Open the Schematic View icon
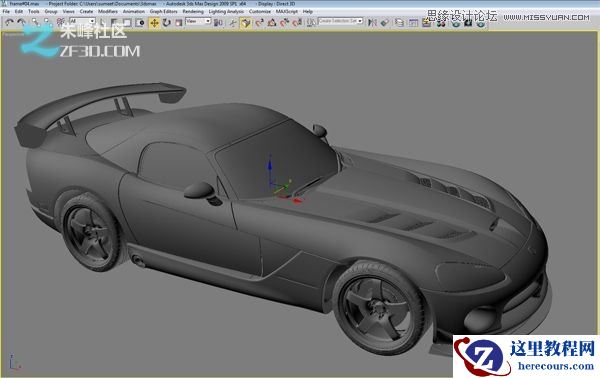This screenshot has height=378, width=600. [x=426, y=23]
